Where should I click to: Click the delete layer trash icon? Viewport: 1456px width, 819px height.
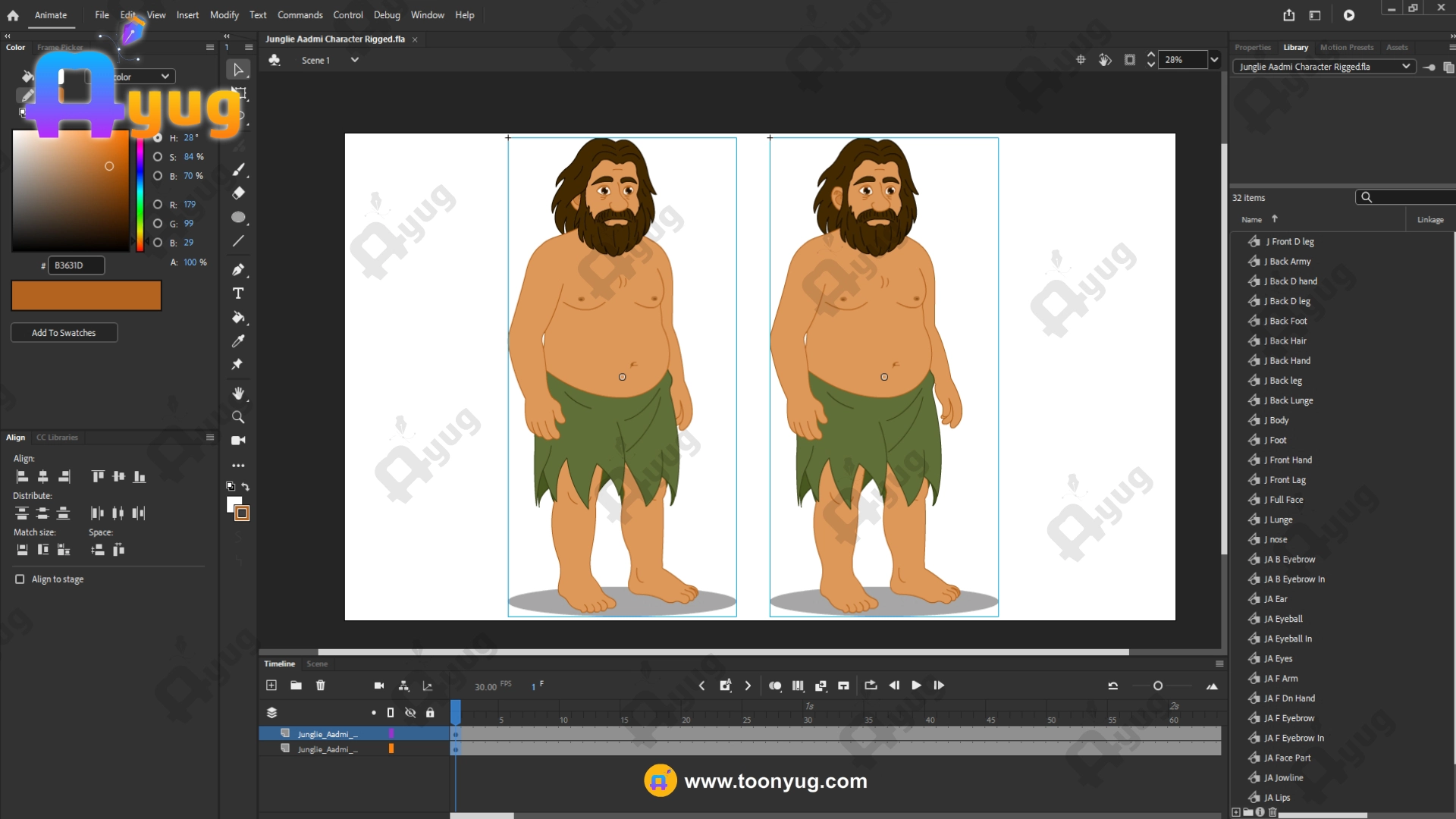point(321,686)
